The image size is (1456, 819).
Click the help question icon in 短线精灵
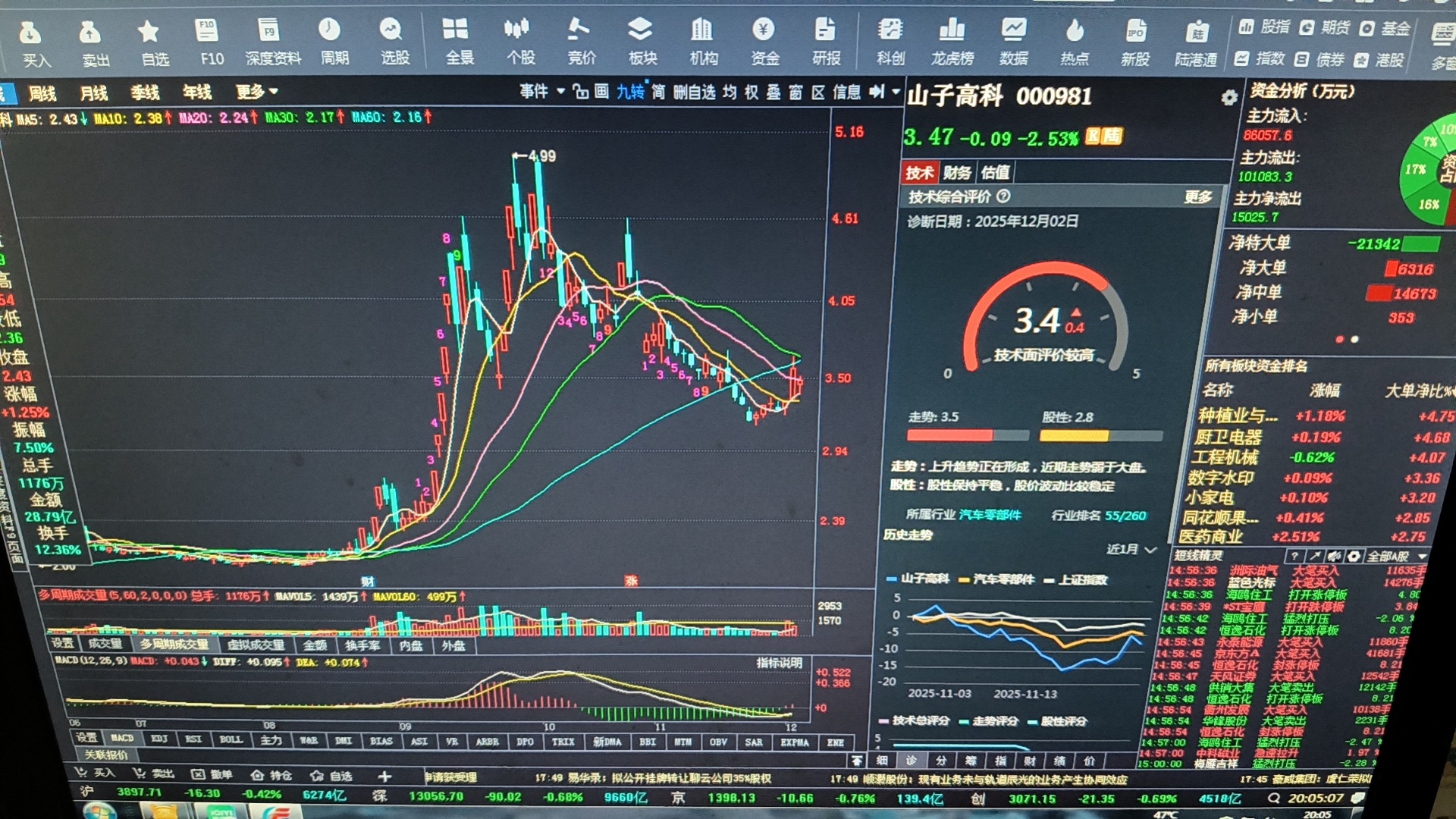click(1295, 556)
